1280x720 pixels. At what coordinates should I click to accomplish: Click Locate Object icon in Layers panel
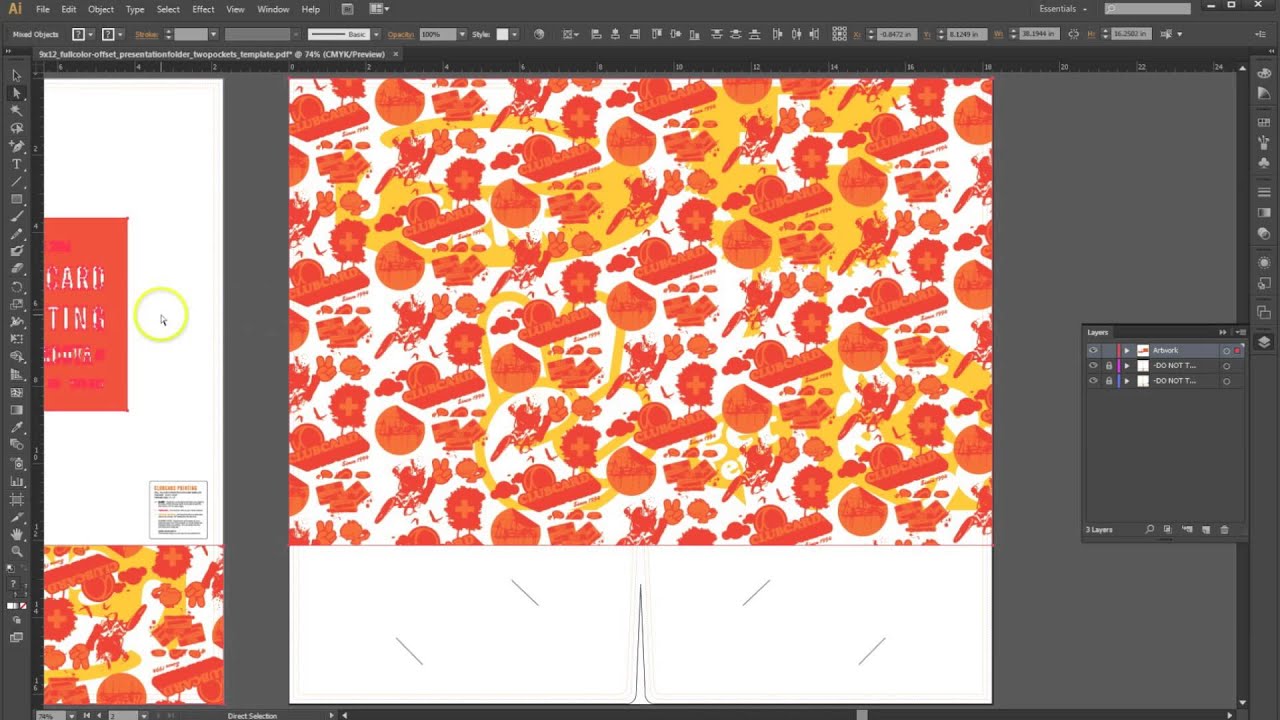1150,530
